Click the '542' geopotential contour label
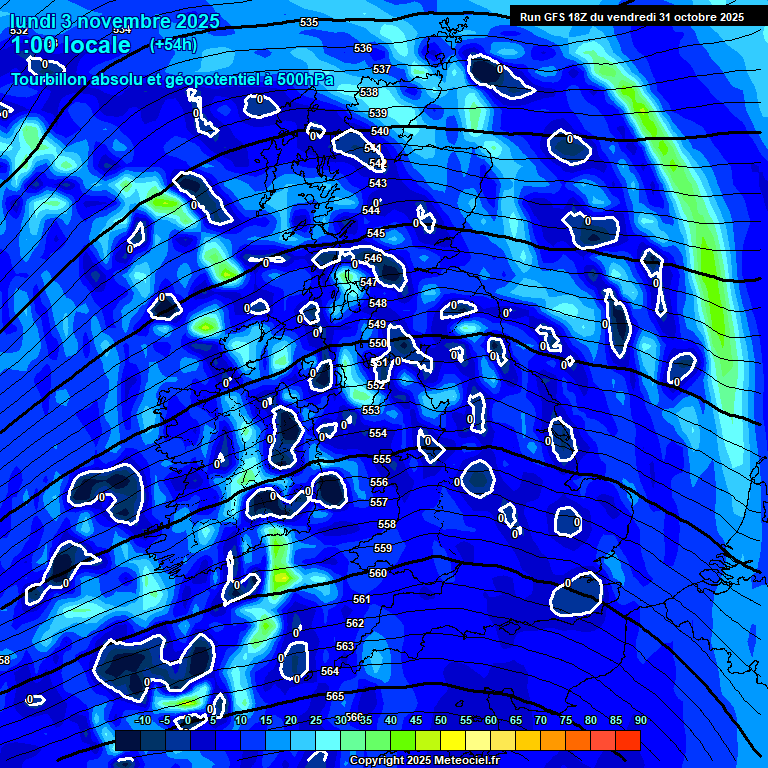Viewport: 768px width, 768px height. point(378,163)
